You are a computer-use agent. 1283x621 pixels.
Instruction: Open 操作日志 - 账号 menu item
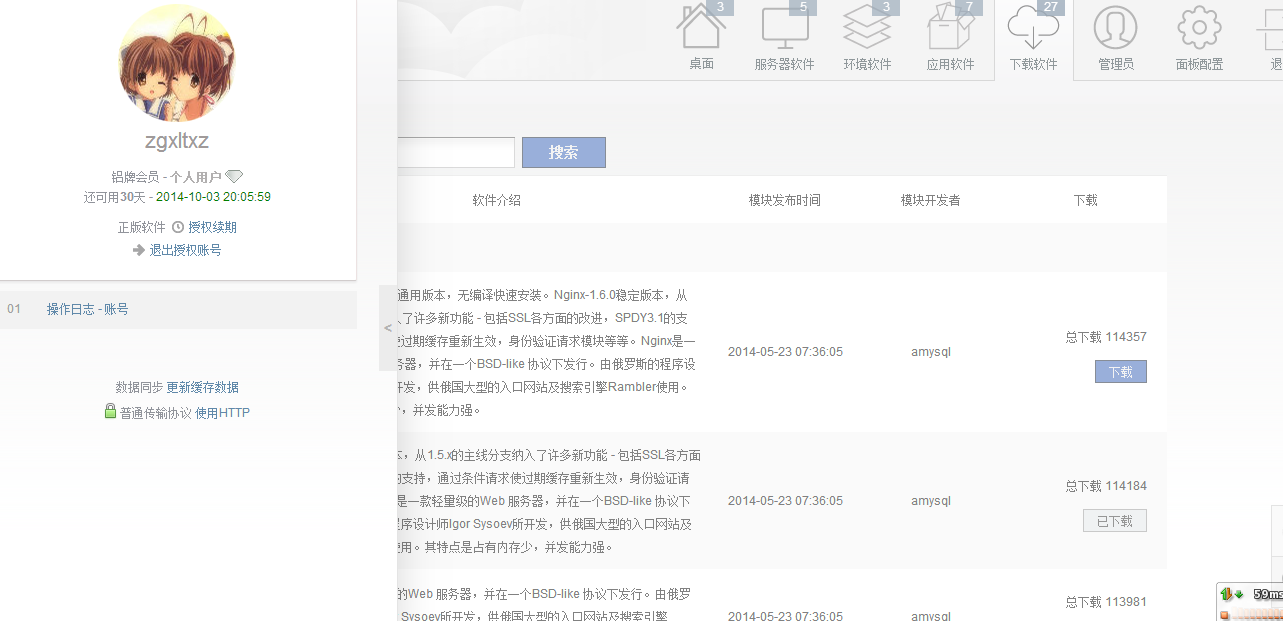pos(87,309)
